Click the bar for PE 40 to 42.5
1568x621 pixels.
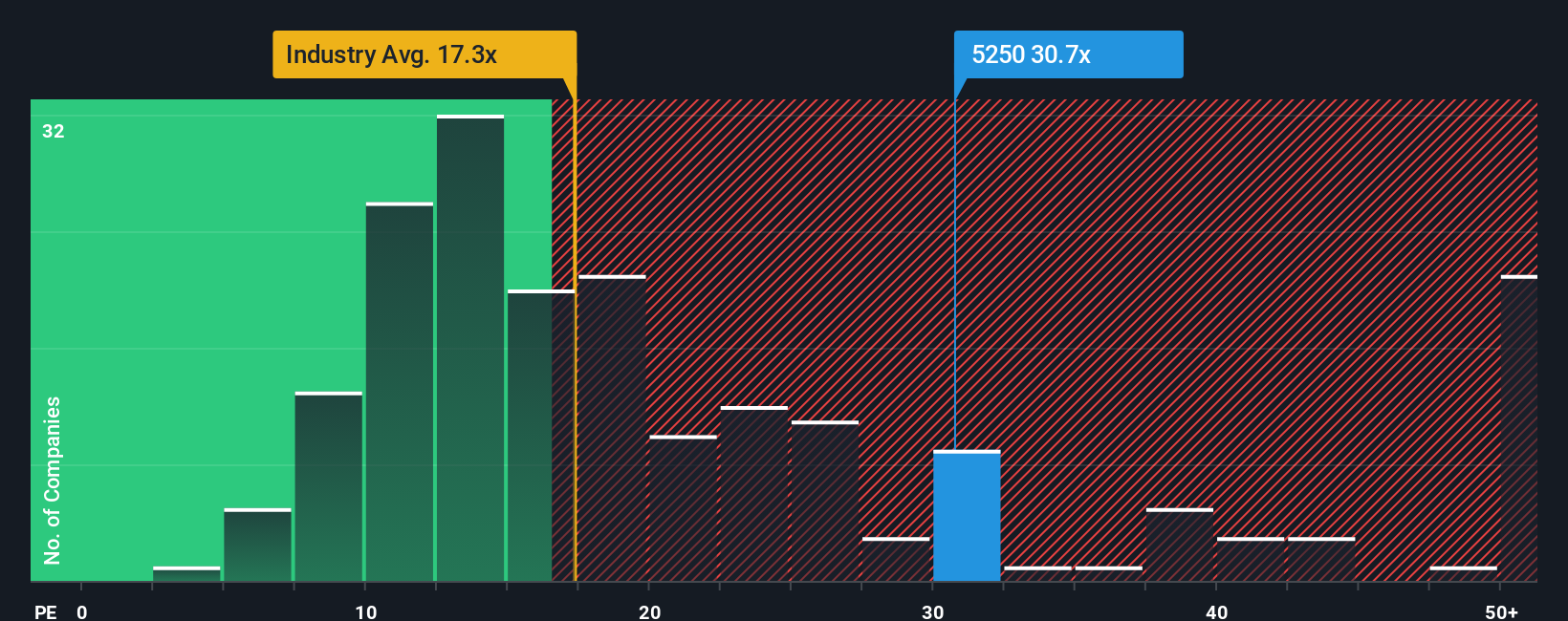pyautogui.click(x=1251, y=559)
